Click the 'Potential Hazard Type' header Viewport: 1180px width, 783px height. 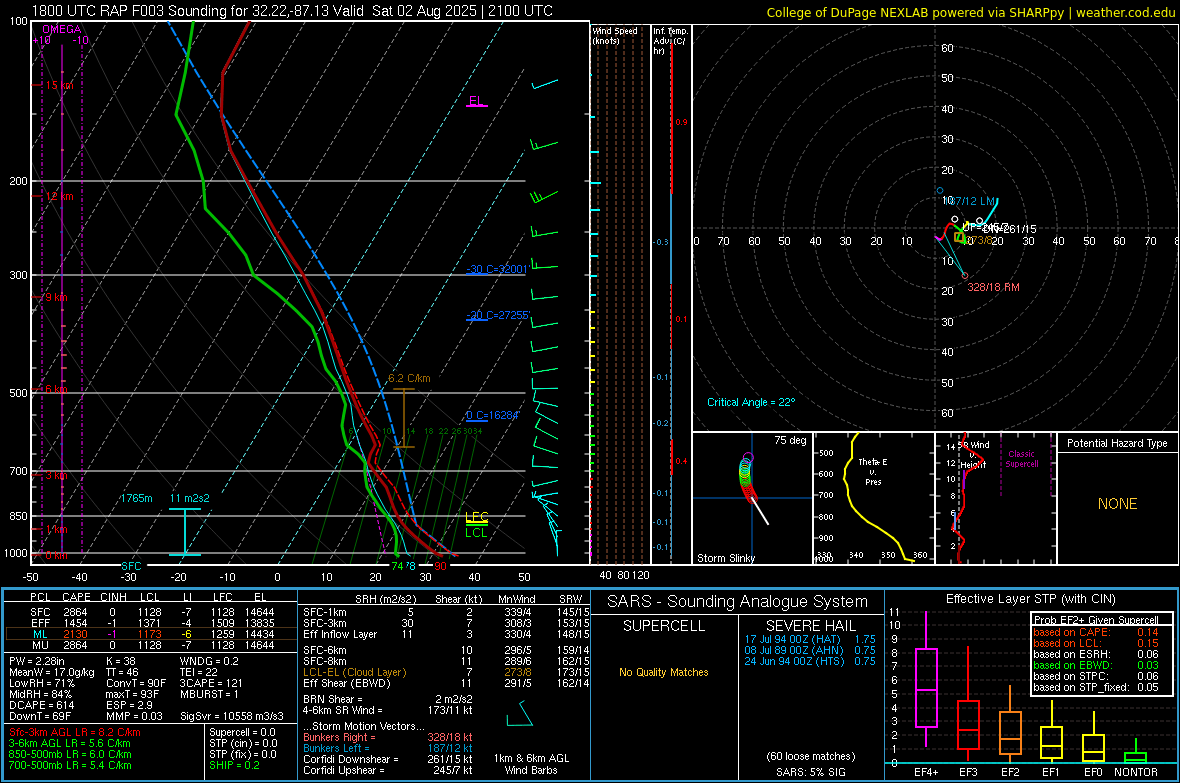1118,443
